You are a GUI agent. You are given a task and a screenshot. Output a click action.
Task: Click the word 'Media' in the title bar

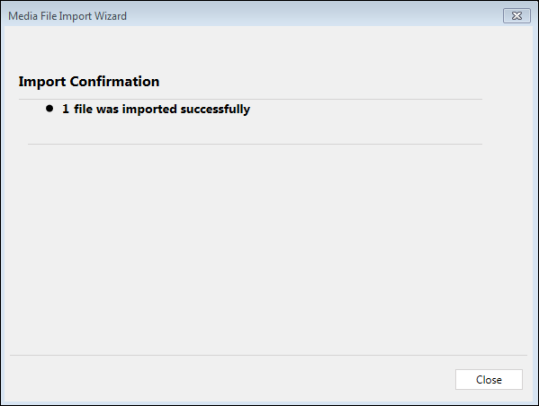[23, 16]
